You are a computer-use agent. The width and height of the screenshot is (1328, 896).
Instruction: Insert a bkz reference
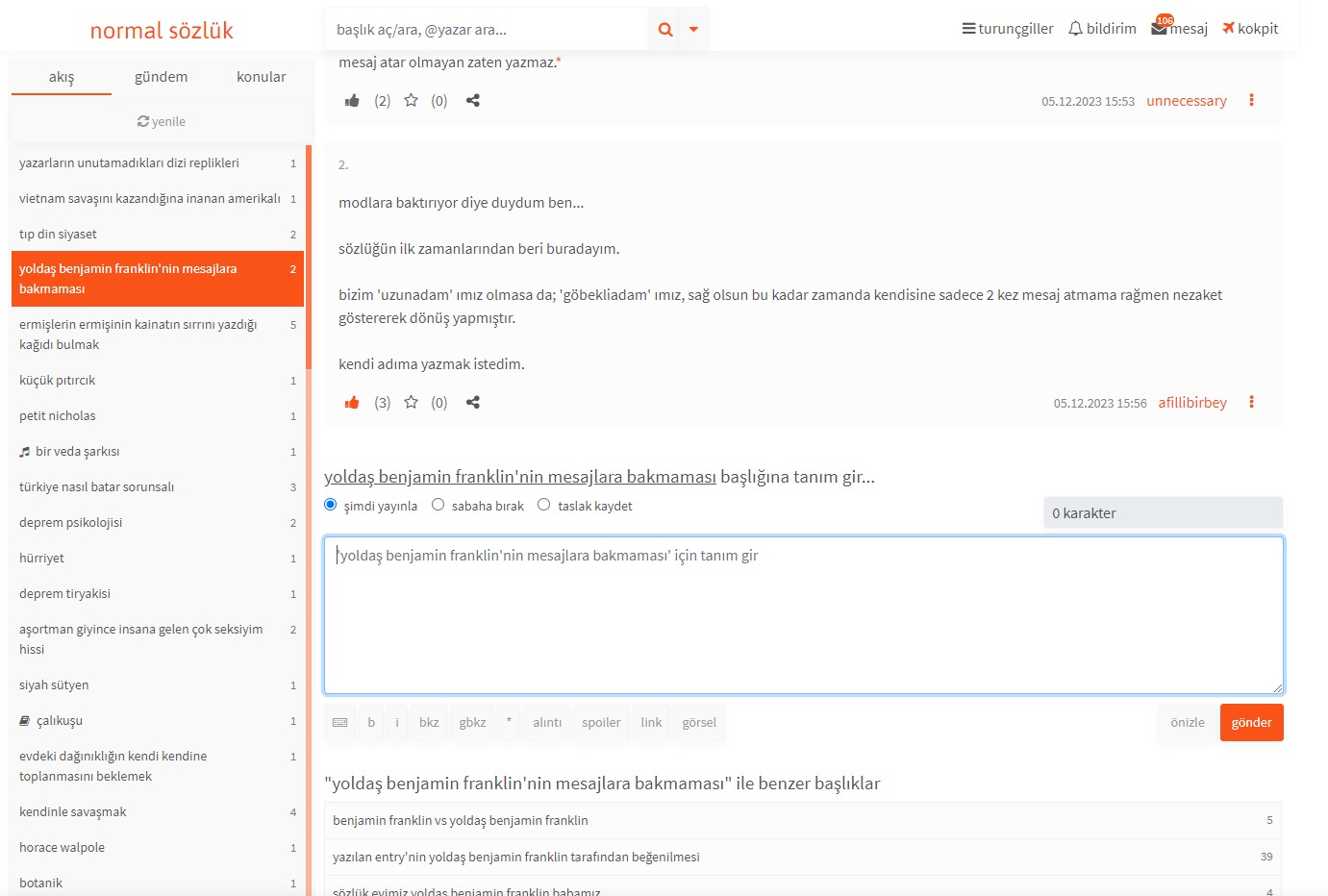click(x=429, y=723)
